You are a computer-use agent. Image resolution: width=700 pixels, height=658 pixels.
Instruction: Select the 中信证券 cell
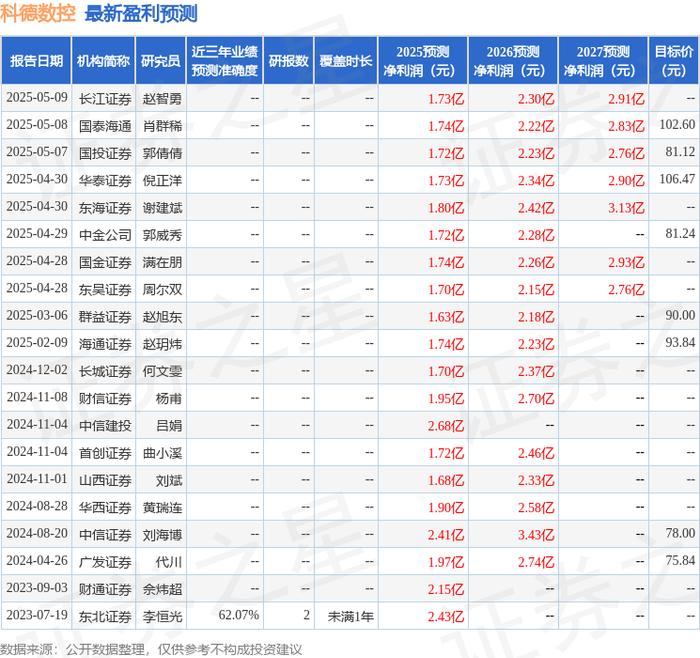105,535
